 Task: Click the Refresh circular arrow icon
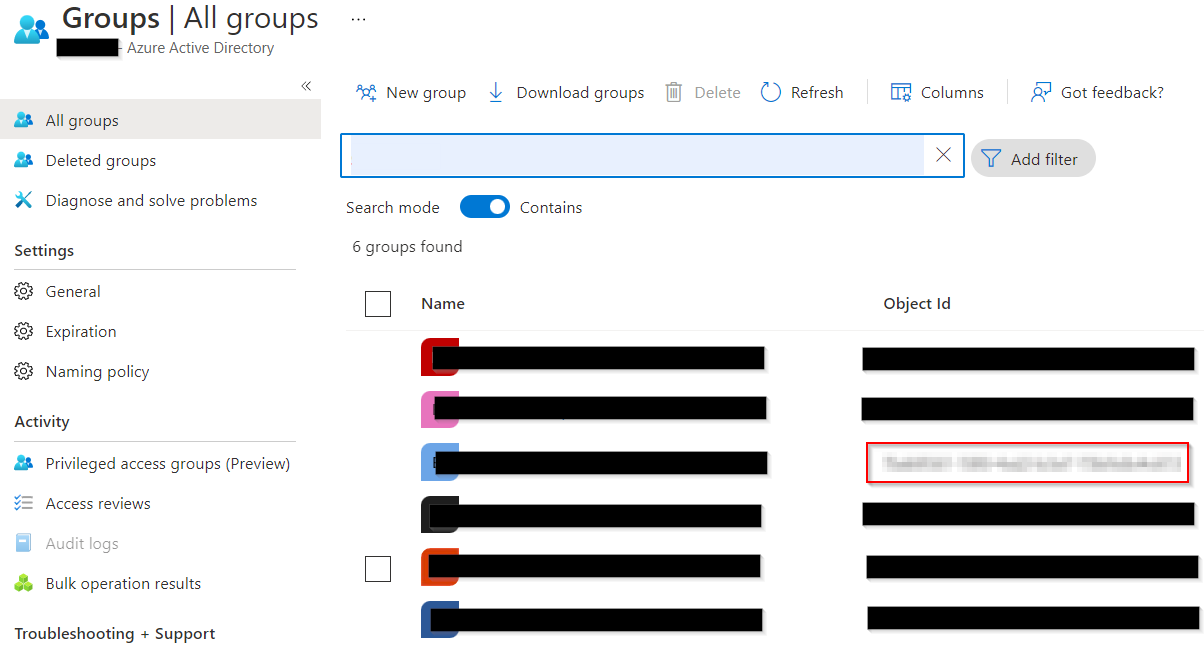coord(770,92)
